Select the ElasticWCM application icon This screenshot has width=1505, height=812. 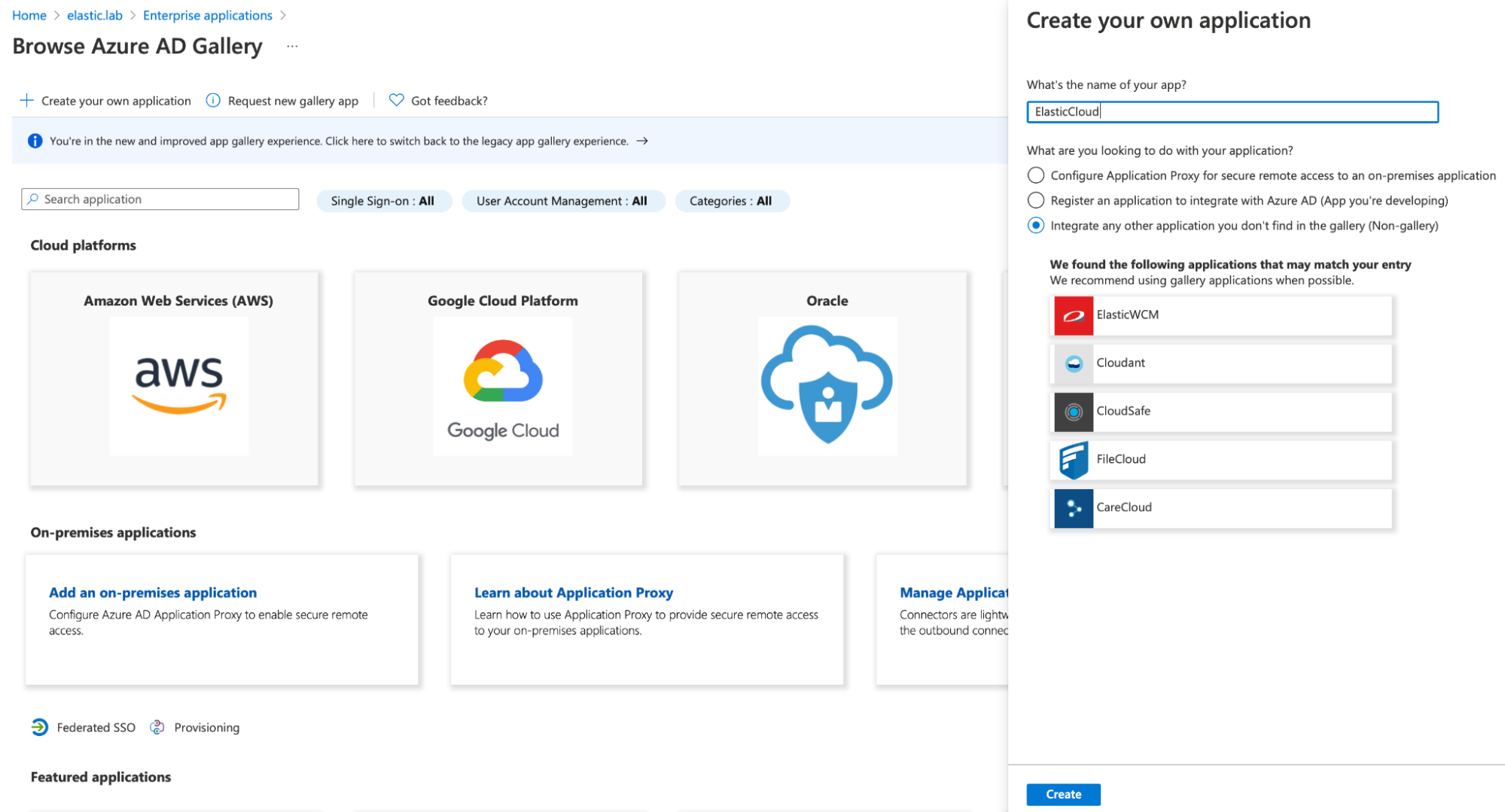[1072, 315]
